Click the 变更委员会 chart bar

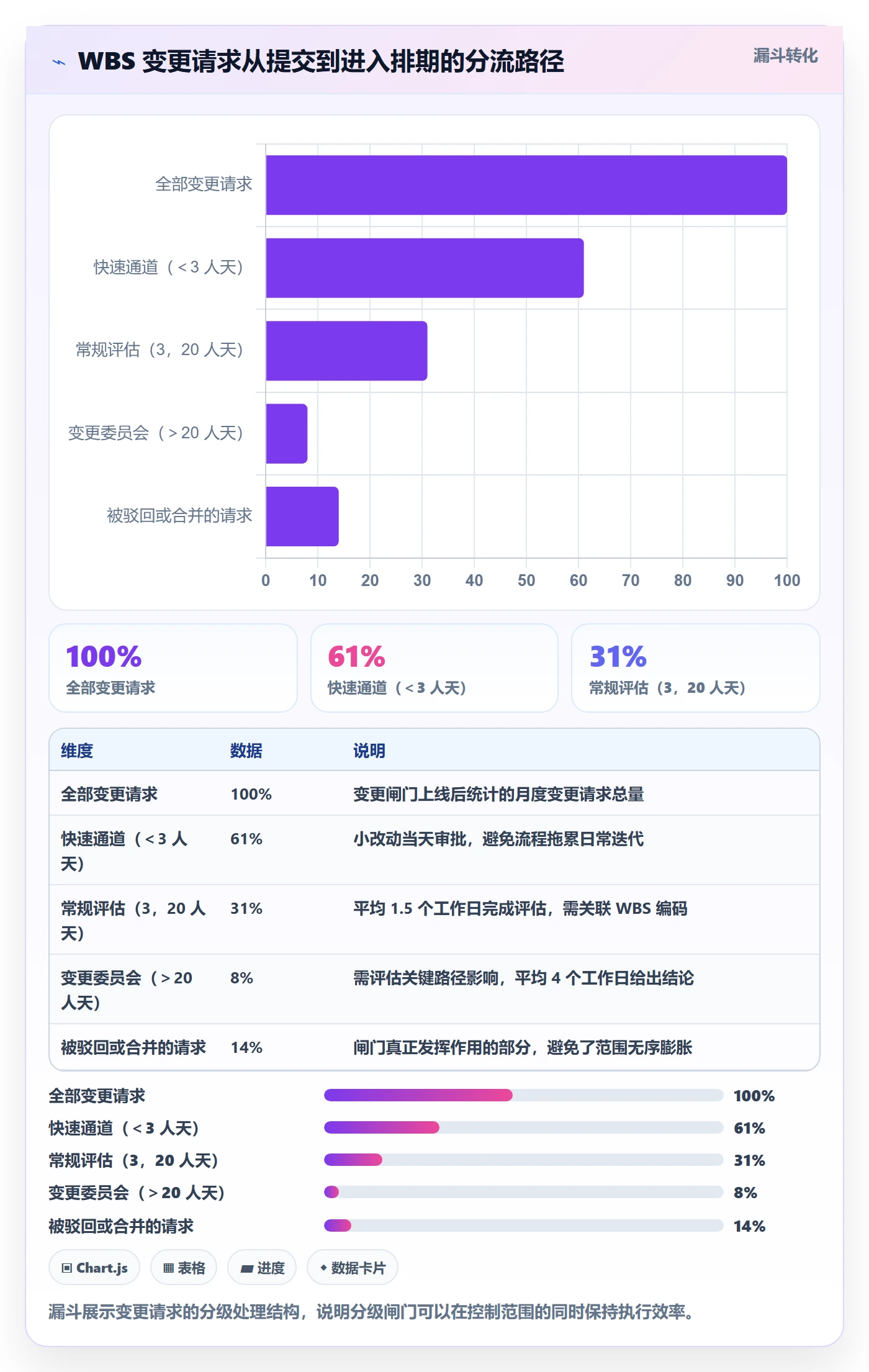[287, 434]
